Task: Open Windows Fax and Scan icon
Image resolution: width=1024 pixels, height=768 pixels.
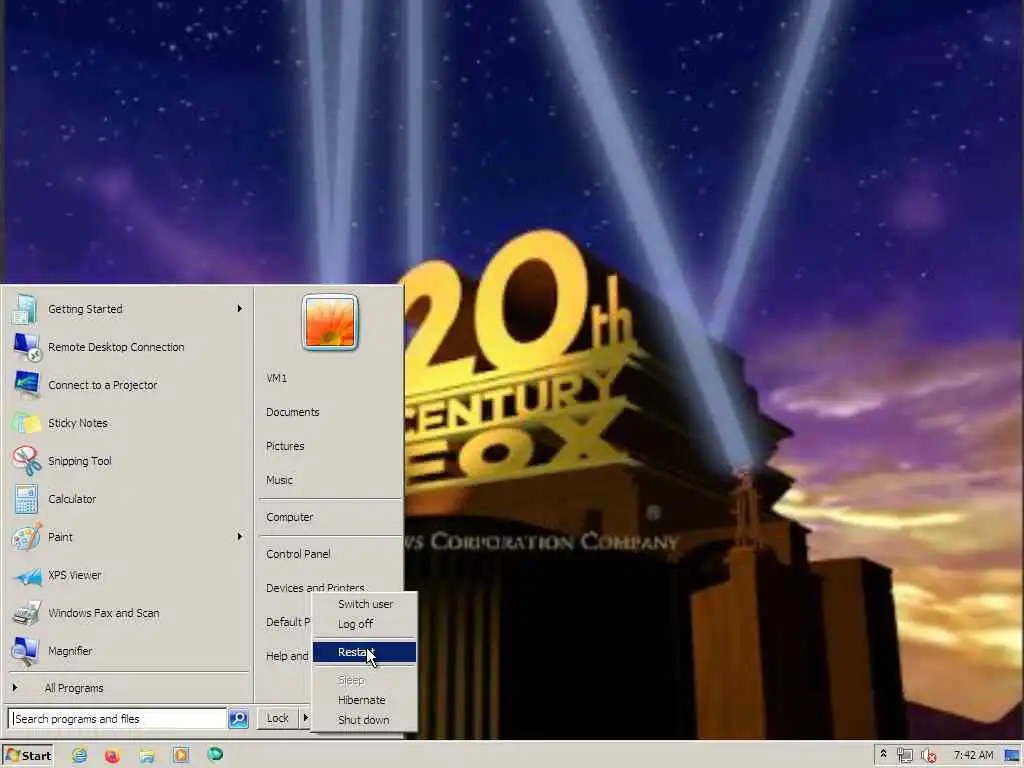Action: tap(27, 613)
